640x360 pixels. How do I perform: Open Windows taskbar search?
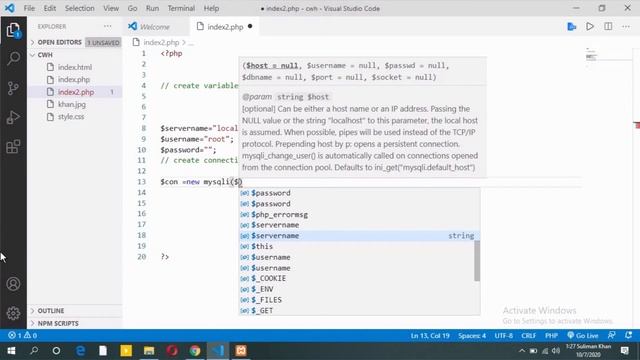[34, 351]
